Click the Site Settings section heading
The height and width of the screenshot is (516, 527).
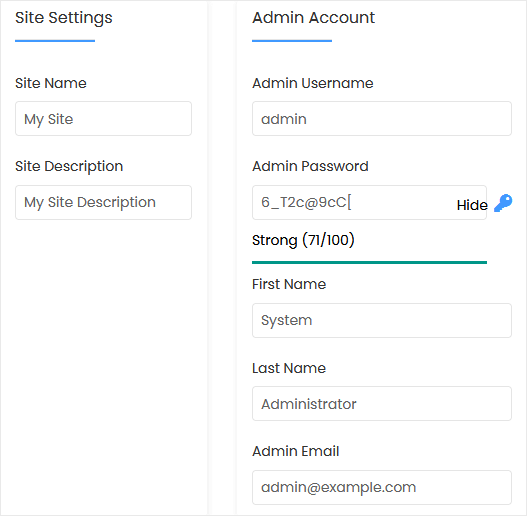click(64, 18)
